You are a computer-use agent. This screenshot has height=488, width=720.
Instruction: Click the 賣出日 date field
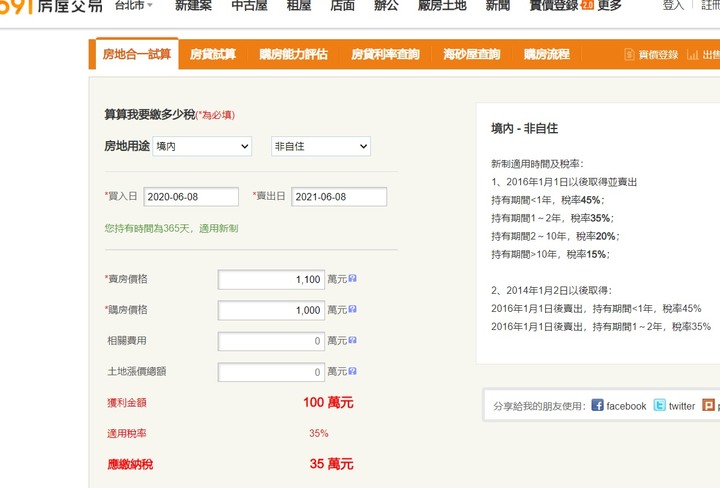pyautogui.click(x=339, y=197)
